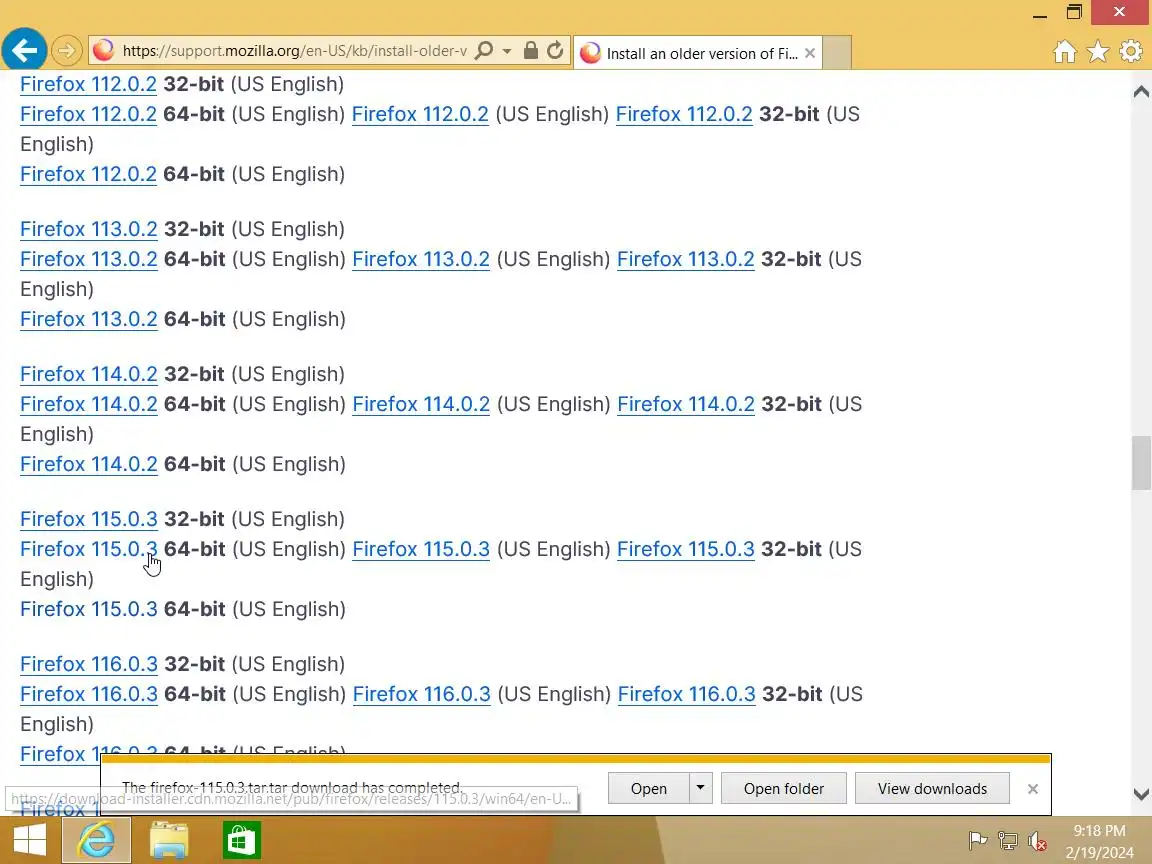
Task: Open Firefox 114.0.2 32-bit link heading the 114 group
Action: [x=89, y=374]
